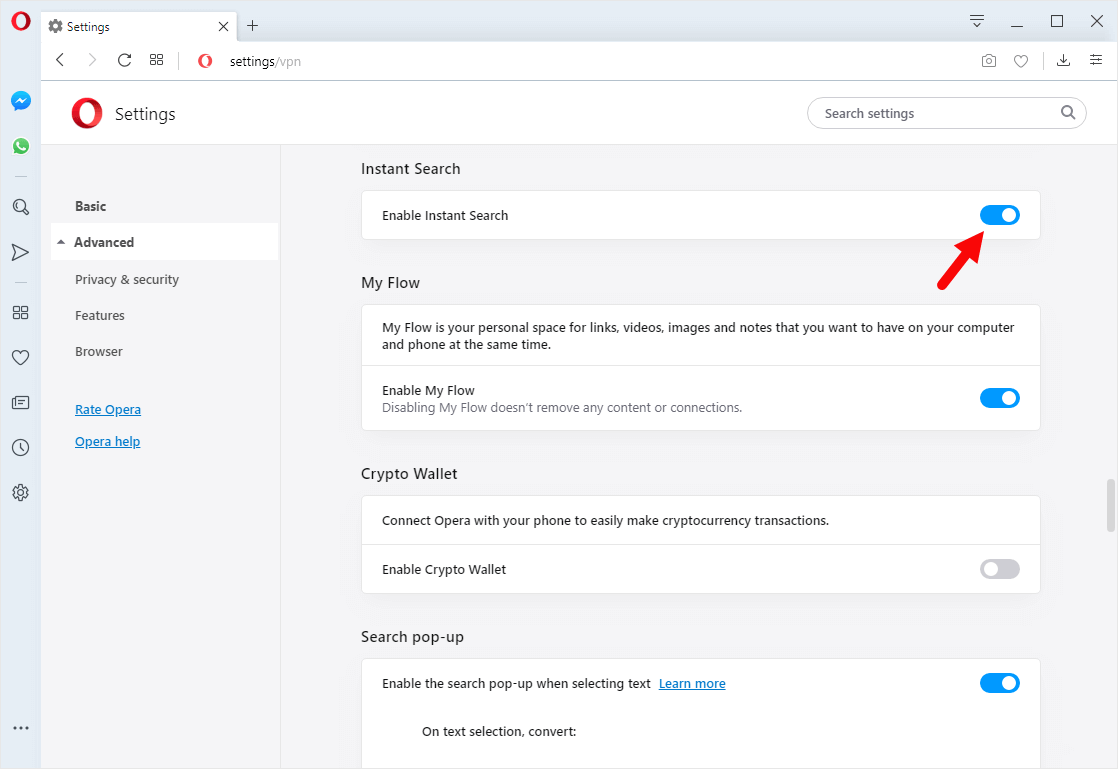Image resolution: width=1118 pixels, height=769 pixels.
Task: Open Privacy & security settings
Action: coord(127,279)
